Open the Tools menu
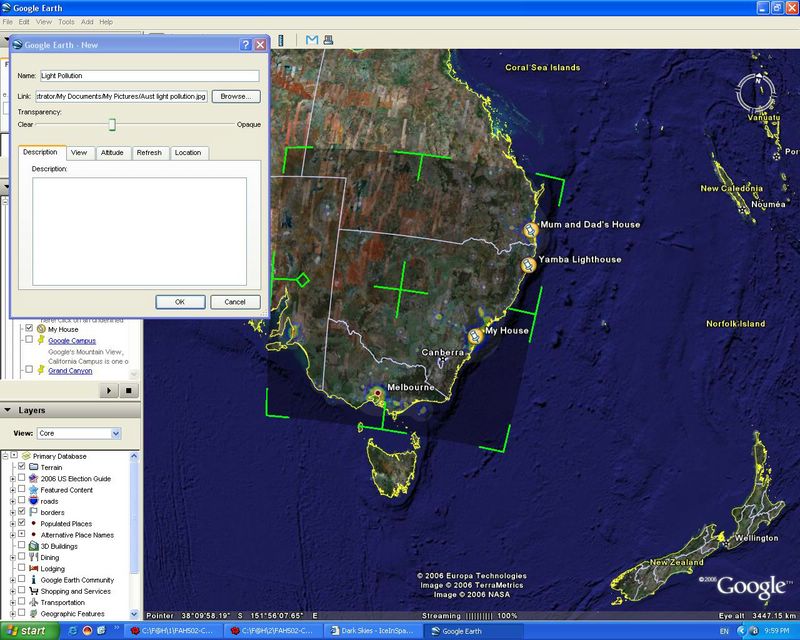Viewport: 800px width, 640px height. click(66, 22)
